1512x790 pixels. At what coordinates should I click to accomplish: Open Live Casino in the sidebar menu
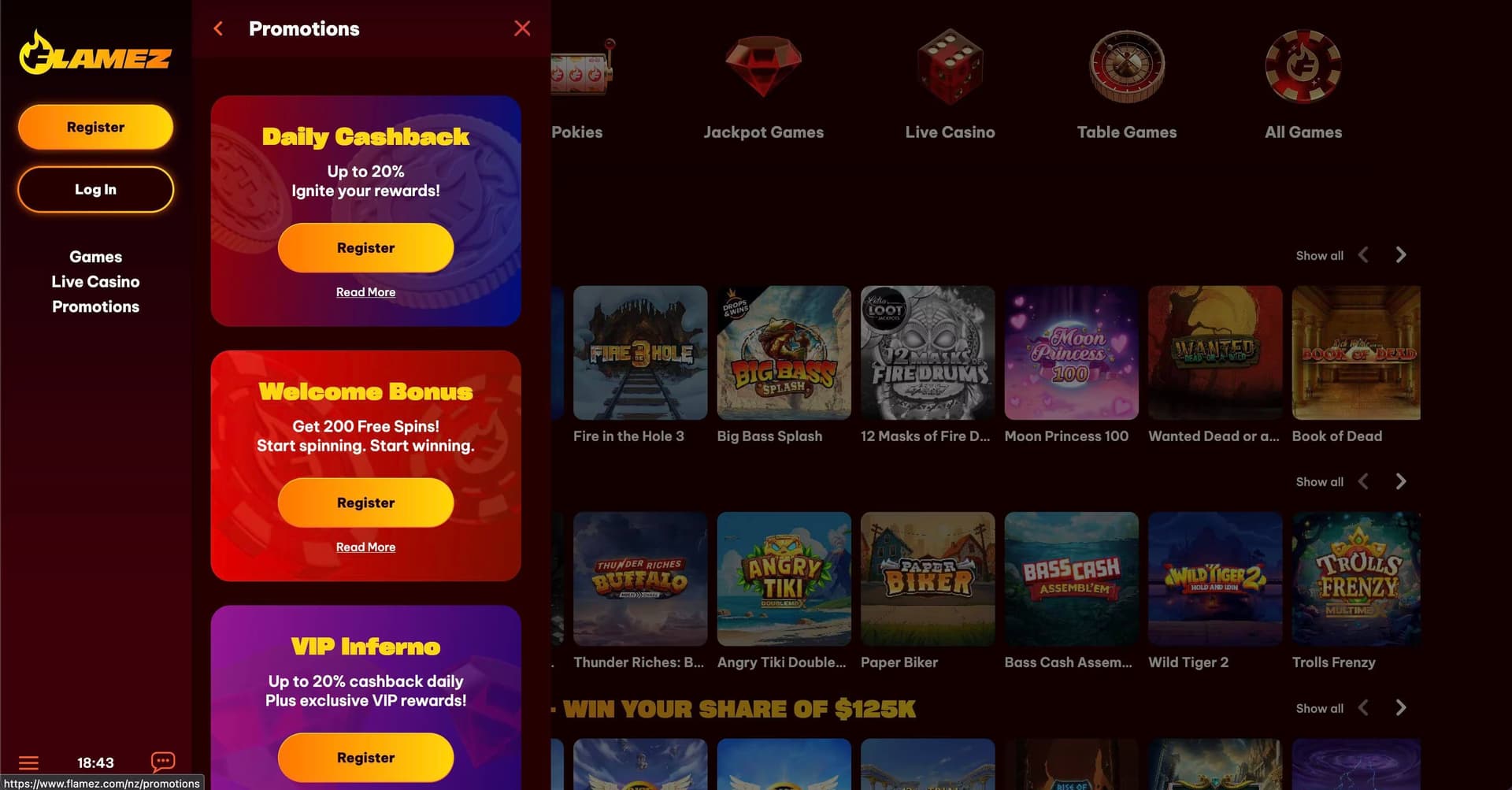tap(95, 282)
